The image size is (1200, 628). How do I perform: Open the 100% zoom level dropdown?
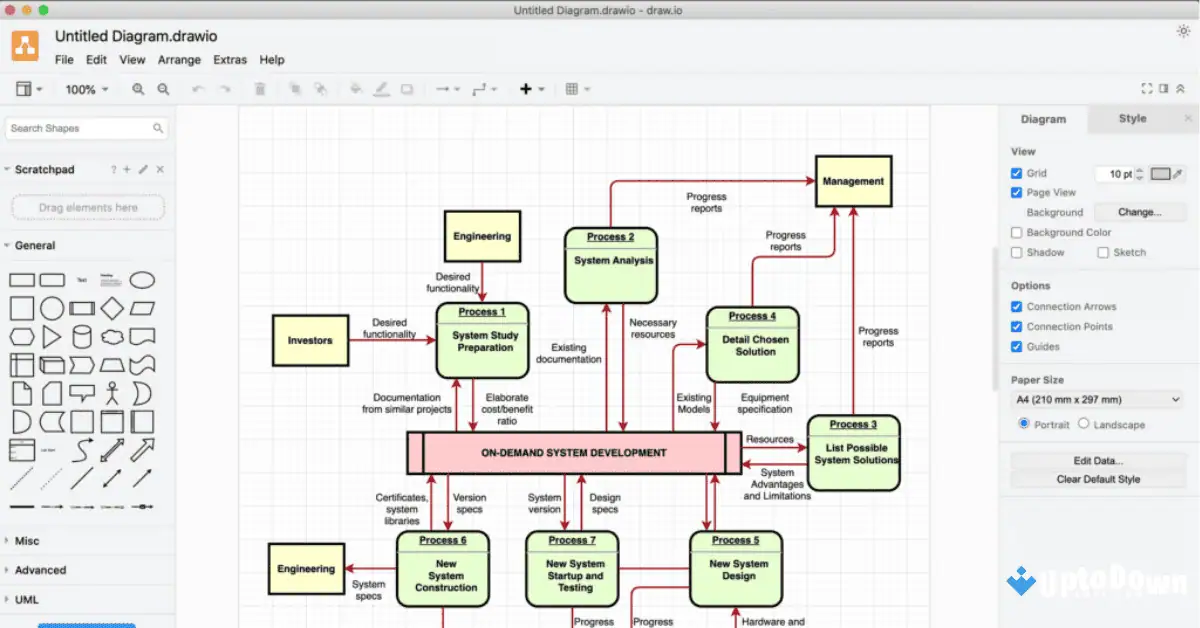click(86, 89)
